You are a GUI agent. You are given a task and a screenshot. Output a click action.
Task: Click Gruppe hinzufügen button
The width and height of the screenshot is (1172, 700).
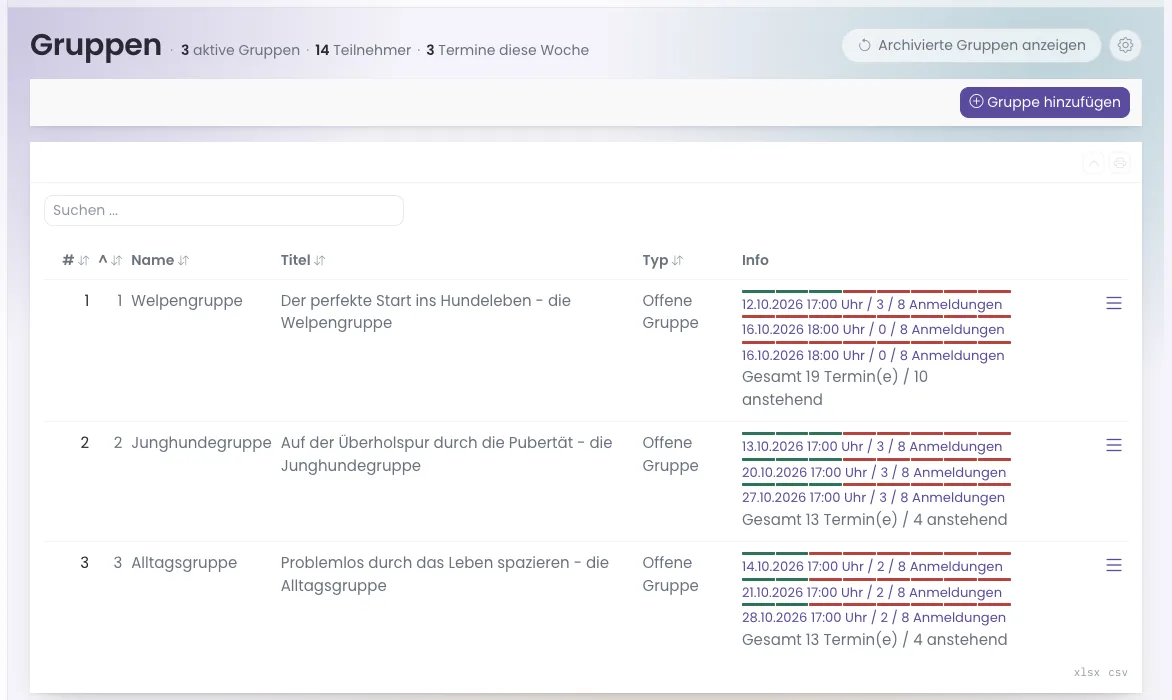(1044, 102)
